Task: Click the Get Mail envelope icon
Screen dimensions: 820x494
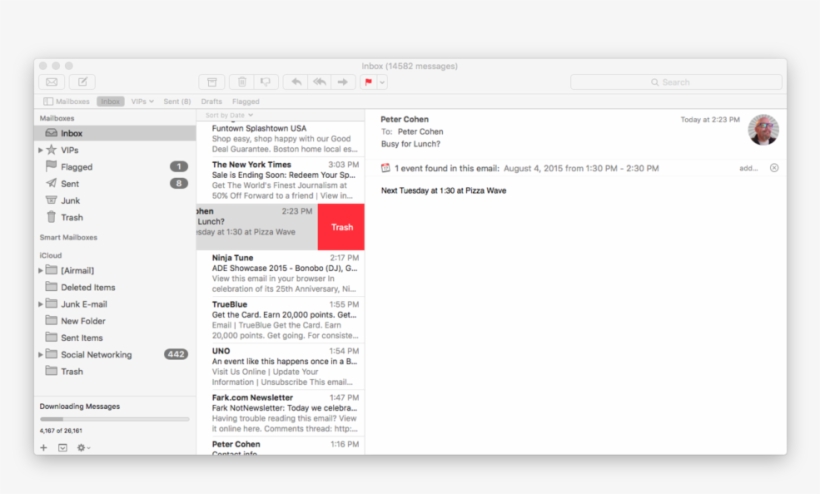Action: pyautogui.click(x=52, y=82)
